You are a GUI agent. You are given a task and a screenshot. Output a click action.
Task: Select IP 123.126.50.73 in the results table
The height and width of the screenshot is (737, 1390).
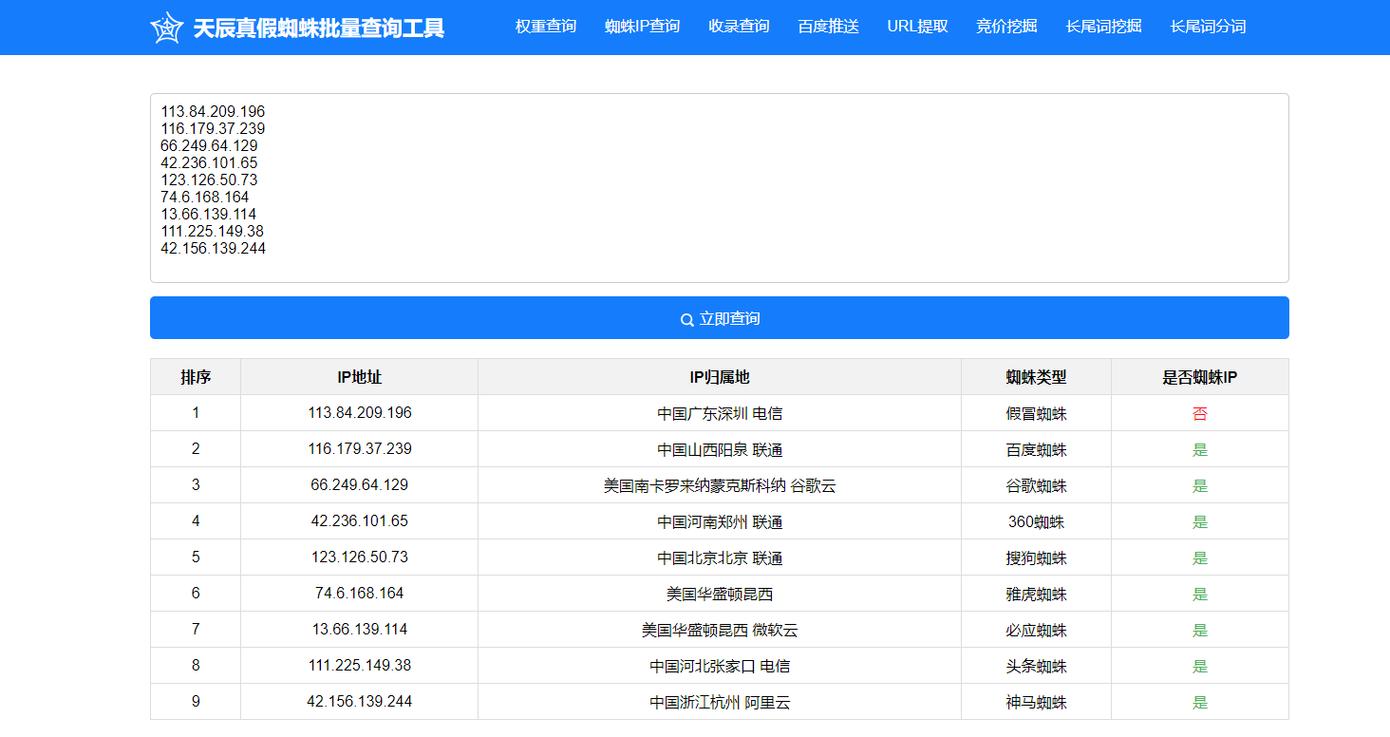coord(360,557)
